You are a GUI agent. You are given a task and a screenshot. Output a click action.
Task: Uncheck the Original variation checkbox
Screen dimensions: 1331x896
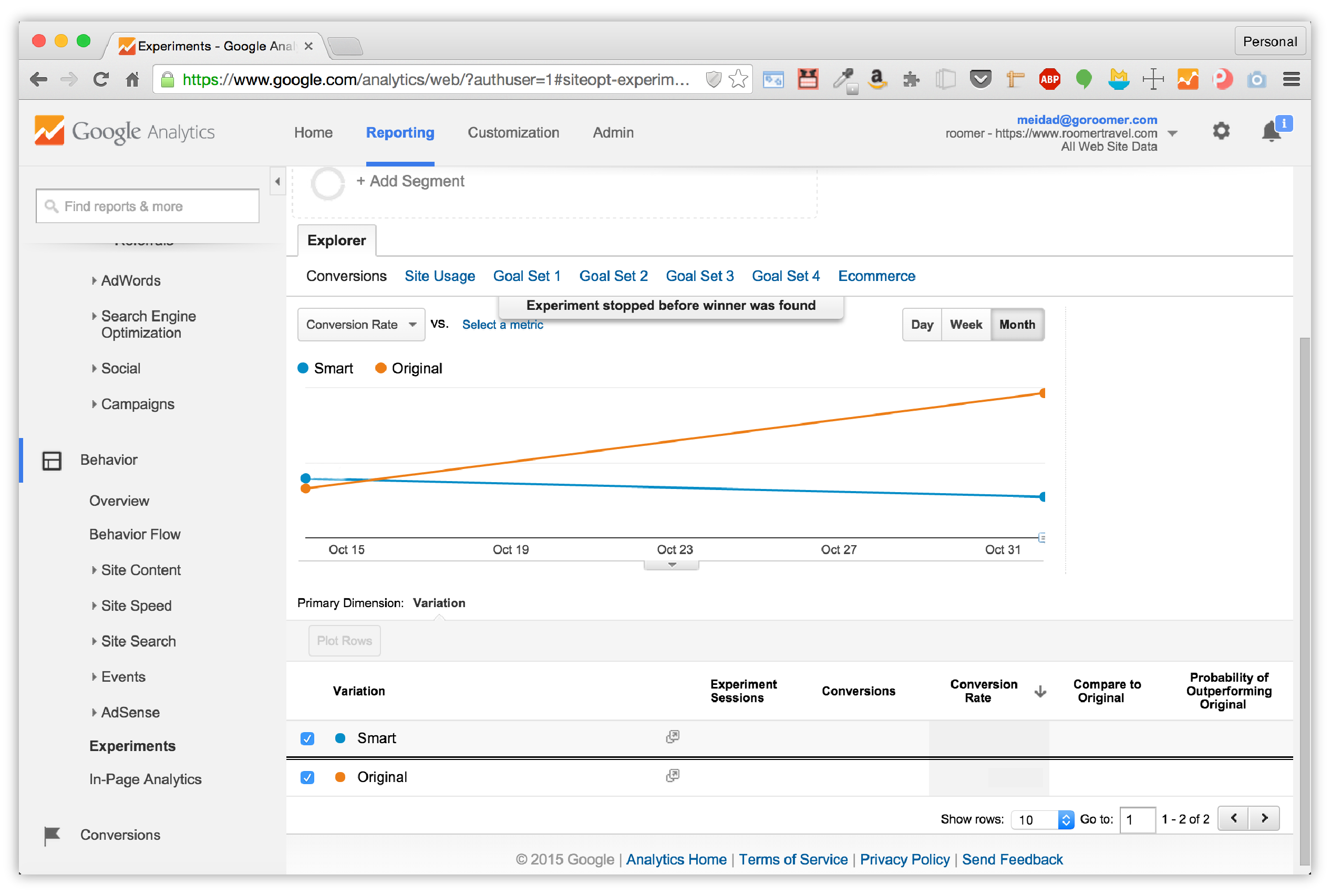coord(307,777)
